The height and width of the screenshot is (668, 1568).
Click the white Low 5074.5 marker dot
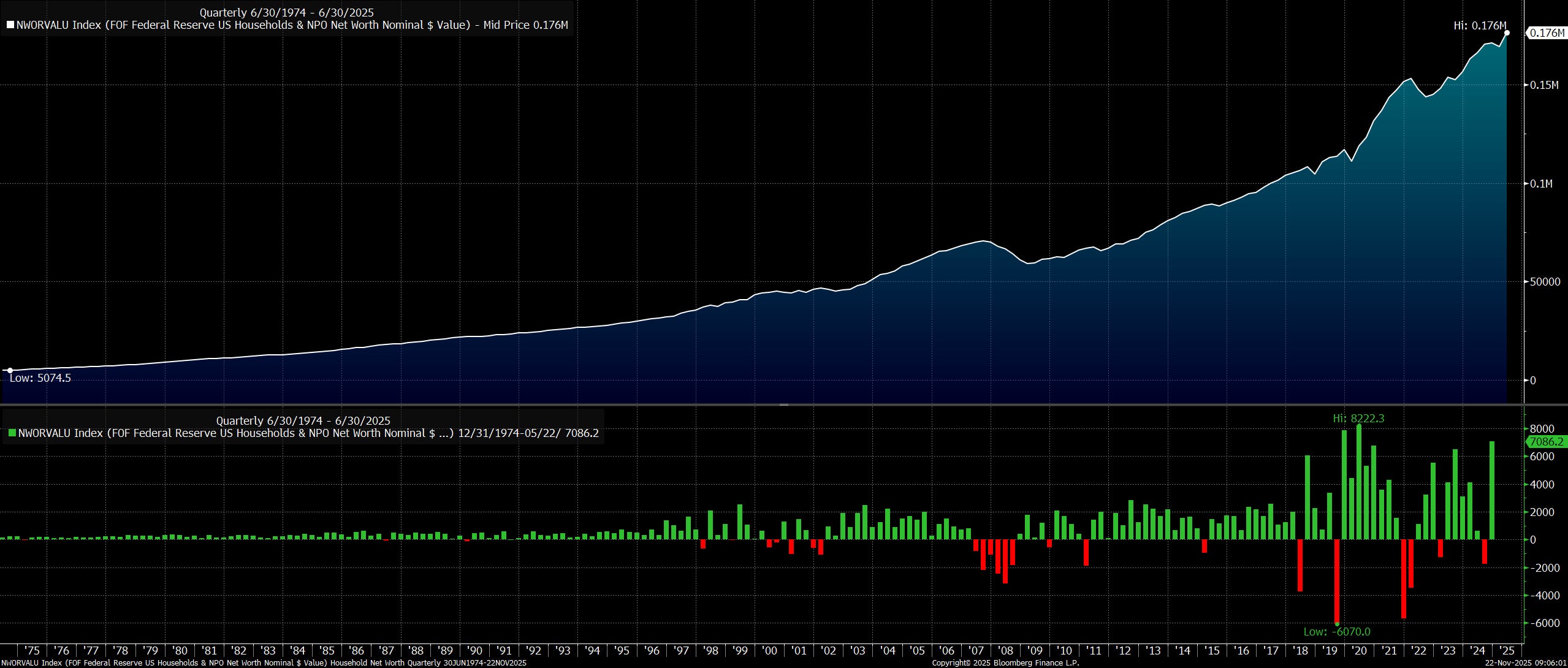(x=10, y=370)
